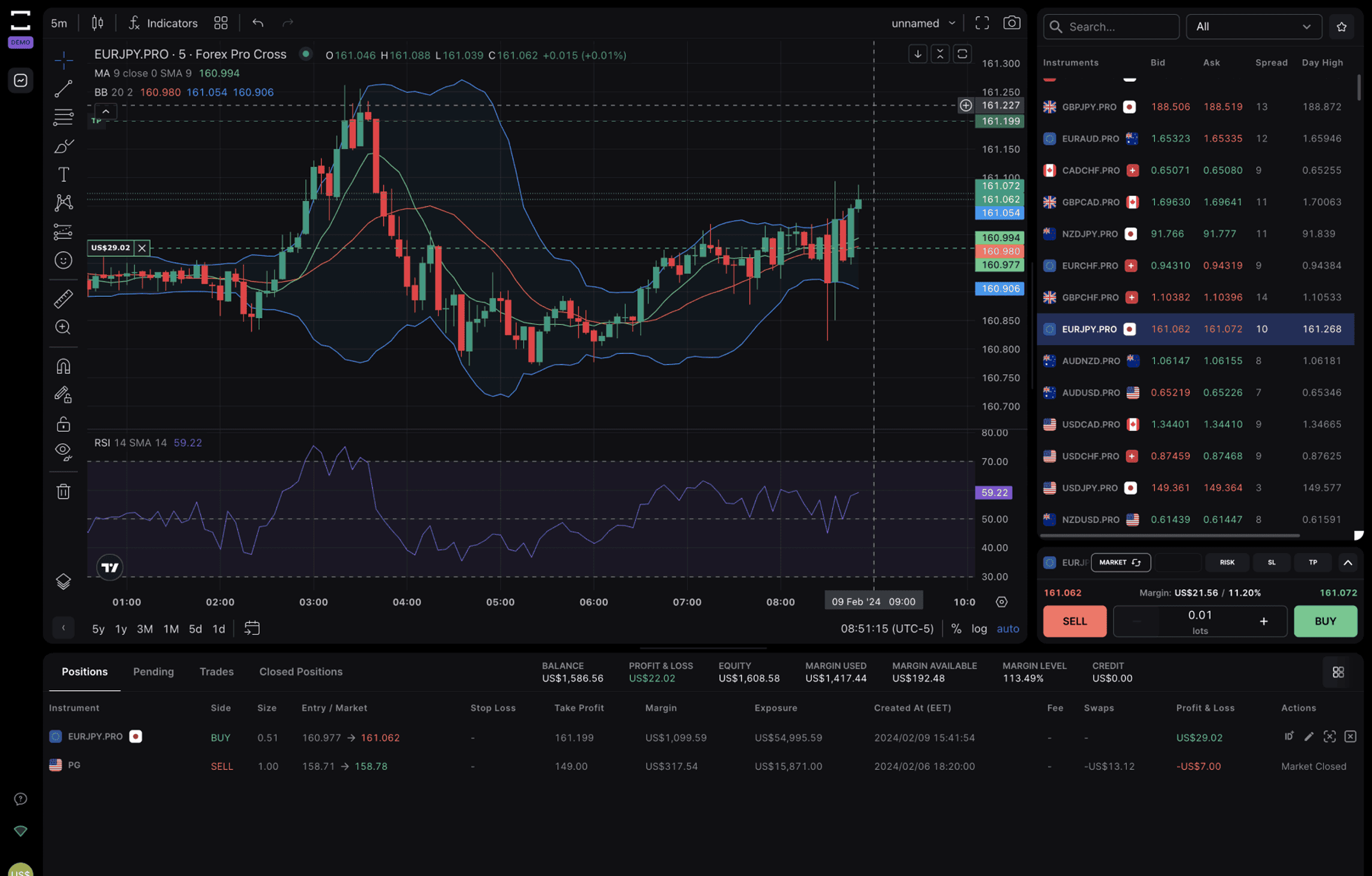
Task: Click the favorites star icon in watchlist
Action: 1341,26
